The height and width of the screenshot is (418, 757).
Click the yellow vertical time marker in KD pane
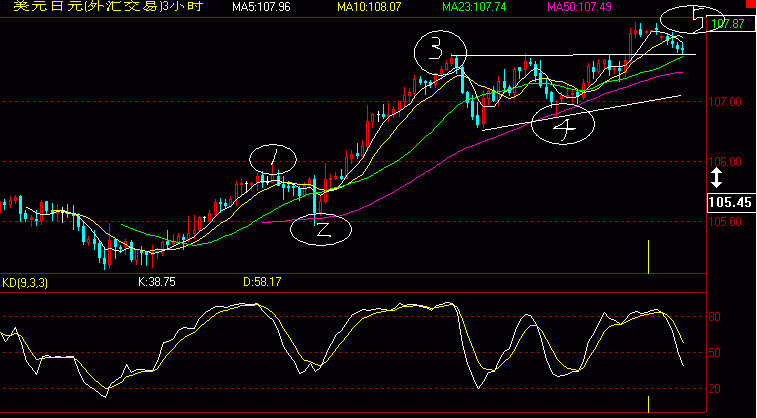[x=648, y=404]
